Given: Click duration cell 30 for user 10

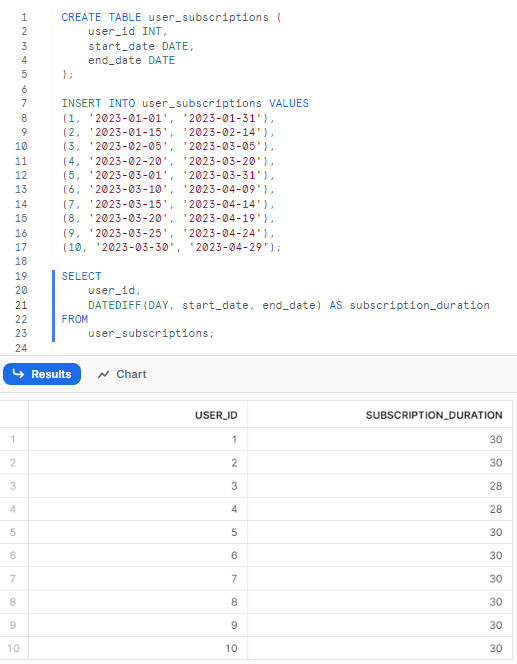Looking at the screenshot, I should 380,648.
